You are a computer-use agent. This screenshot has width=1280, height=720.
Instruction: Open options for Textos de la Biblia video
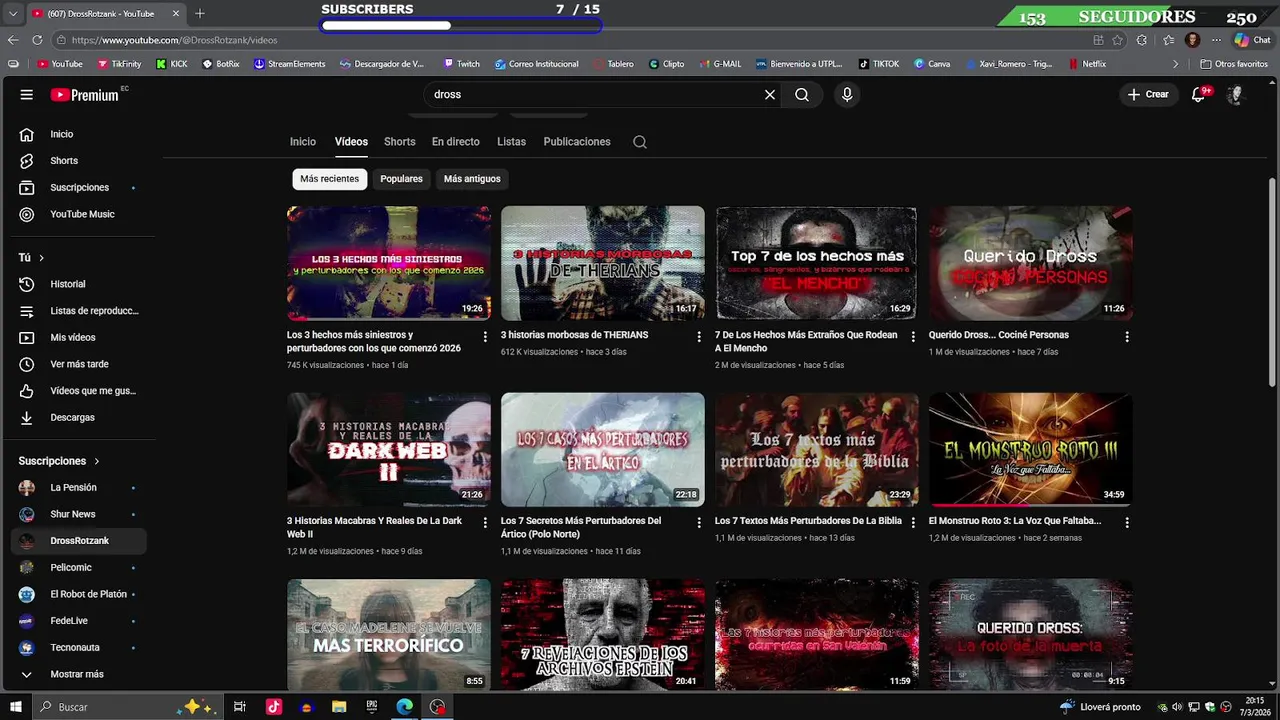(913, 523)
